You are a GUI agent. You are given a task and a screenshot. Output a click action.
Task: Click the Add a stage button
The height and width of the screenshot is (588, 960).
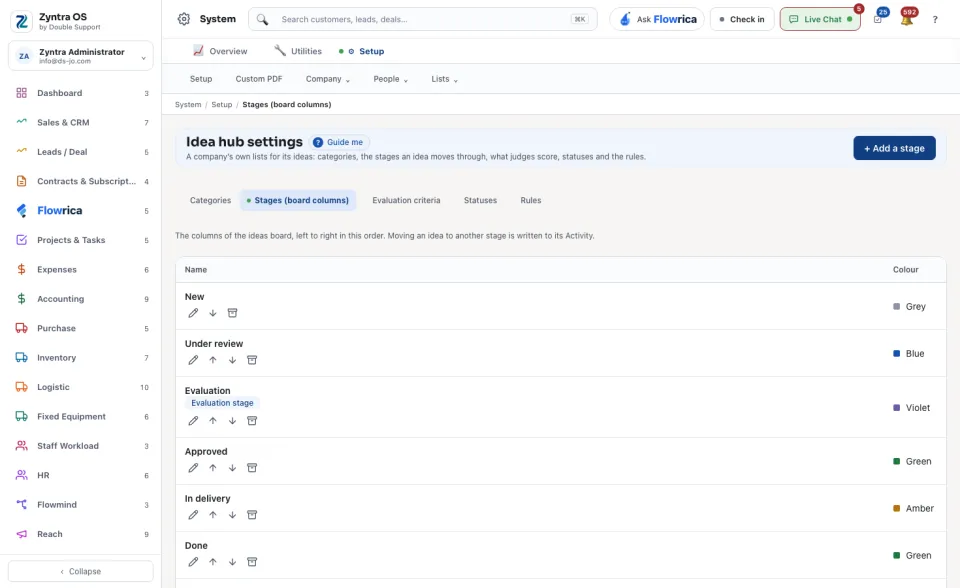tap(894, 148)
